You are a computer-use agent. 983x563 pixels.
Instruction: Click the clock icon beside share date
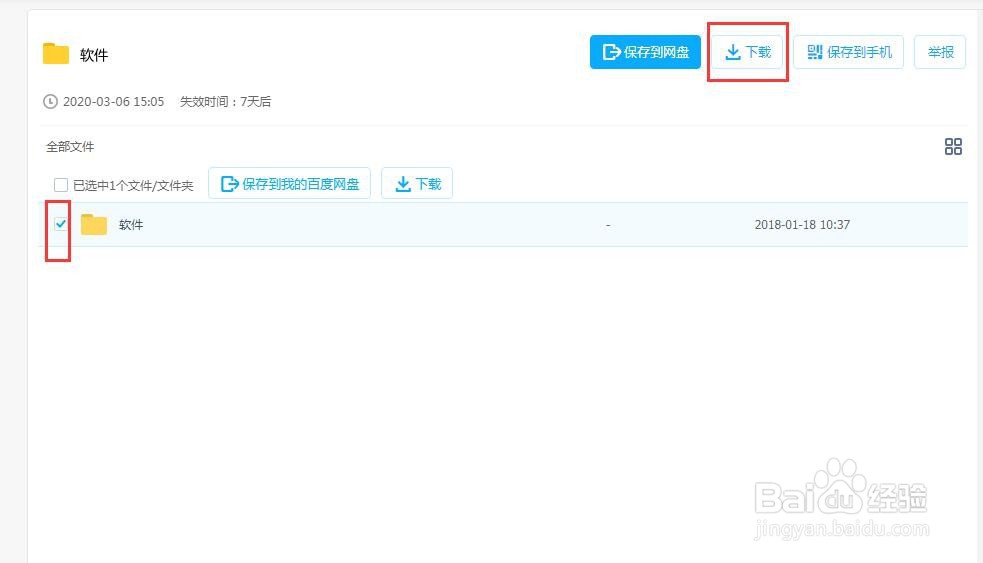click(50, 102)
